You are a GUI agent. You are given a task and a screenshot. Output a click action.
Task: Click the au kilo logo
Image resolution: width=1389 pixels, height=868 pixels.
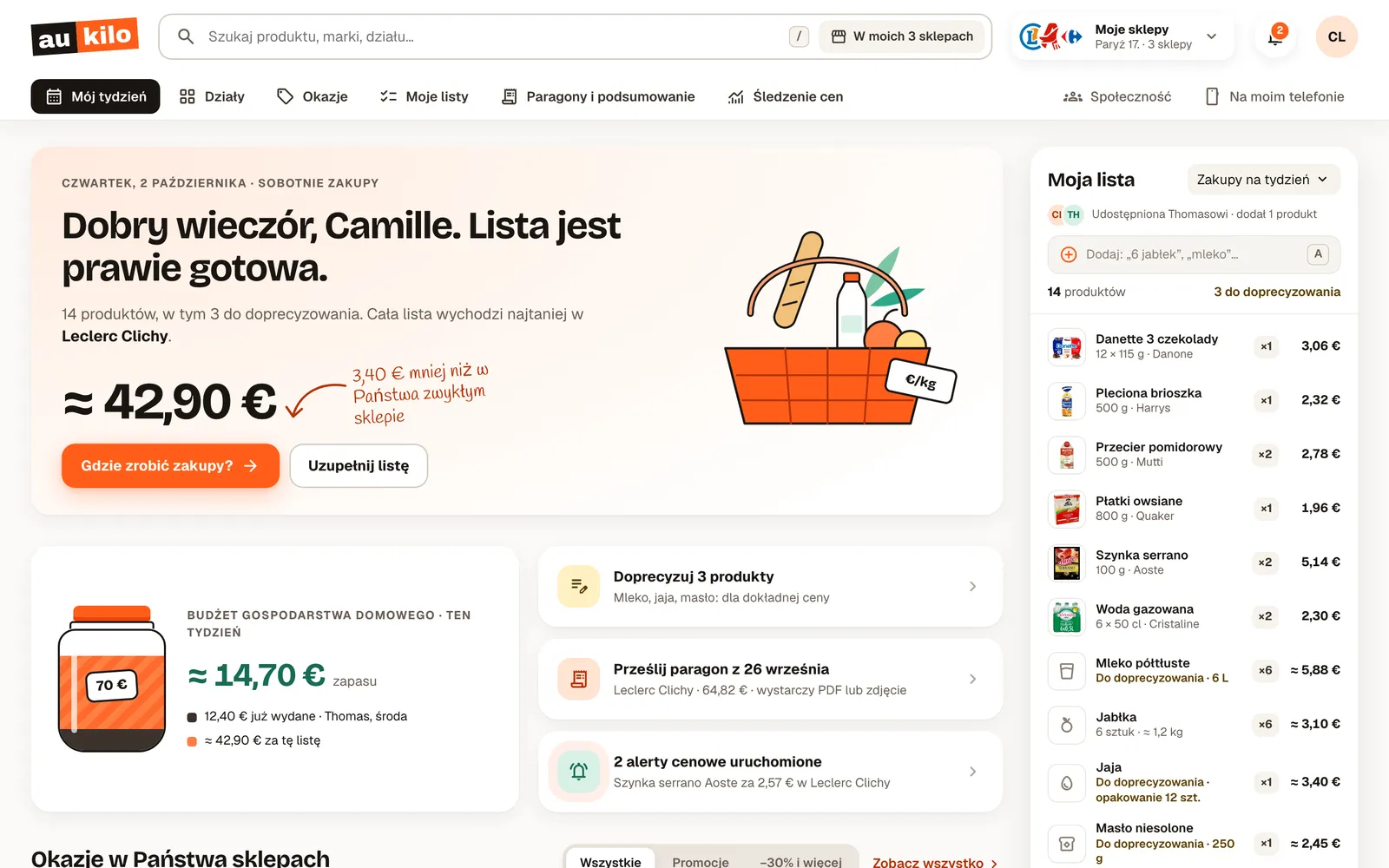[85, 36]
